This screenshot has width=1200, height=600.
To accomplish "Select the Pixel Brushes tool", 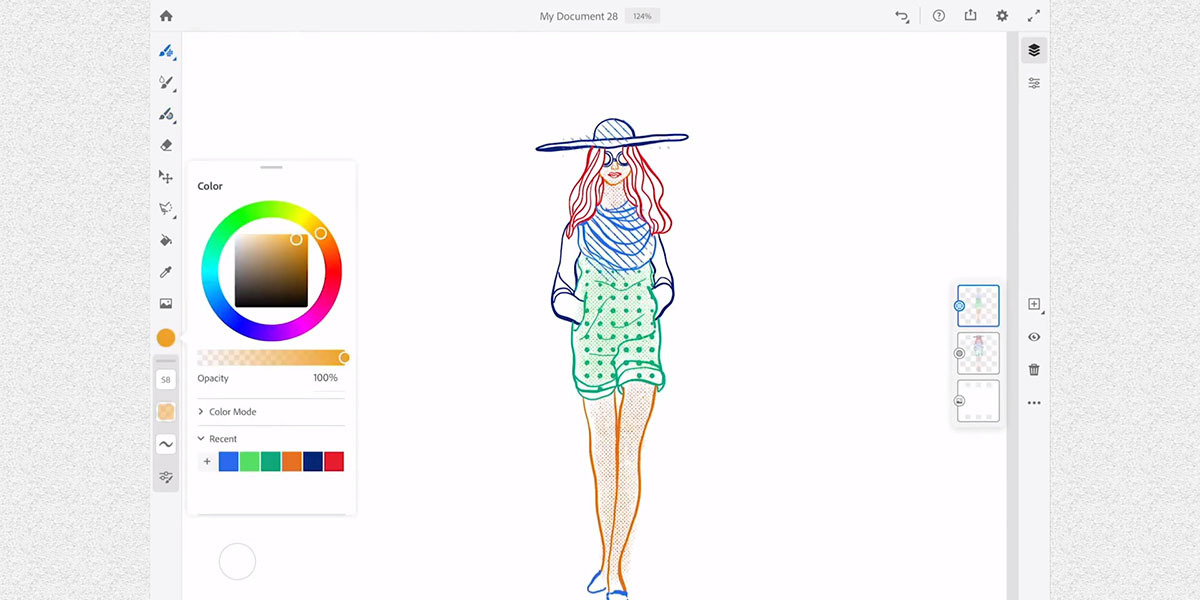I will (x=166, y=50).
